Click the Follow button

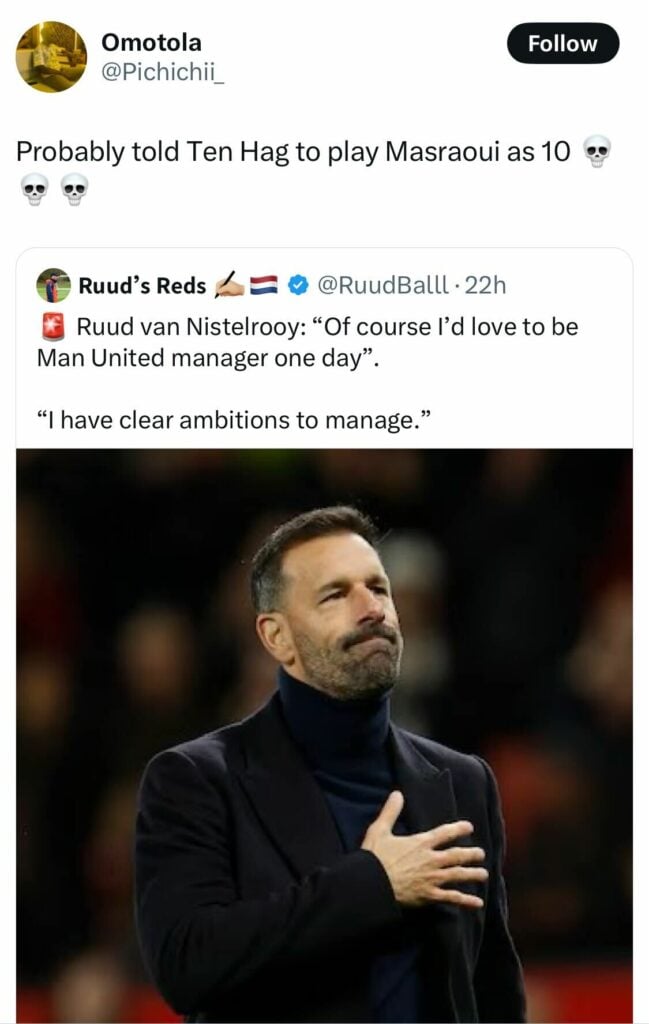click(x=562, y=44)
